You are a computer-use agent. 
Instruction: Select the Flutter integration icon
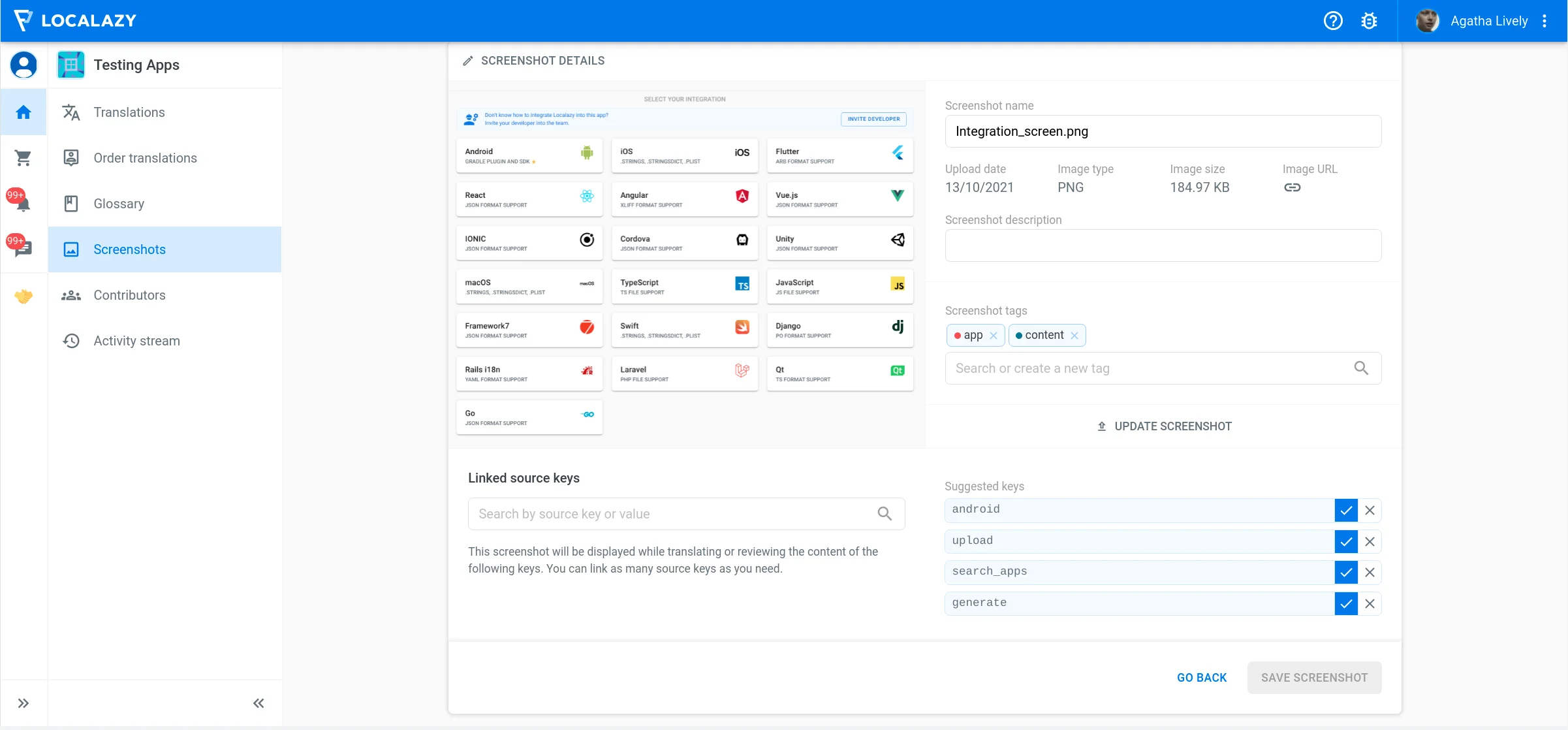point(898,153)
